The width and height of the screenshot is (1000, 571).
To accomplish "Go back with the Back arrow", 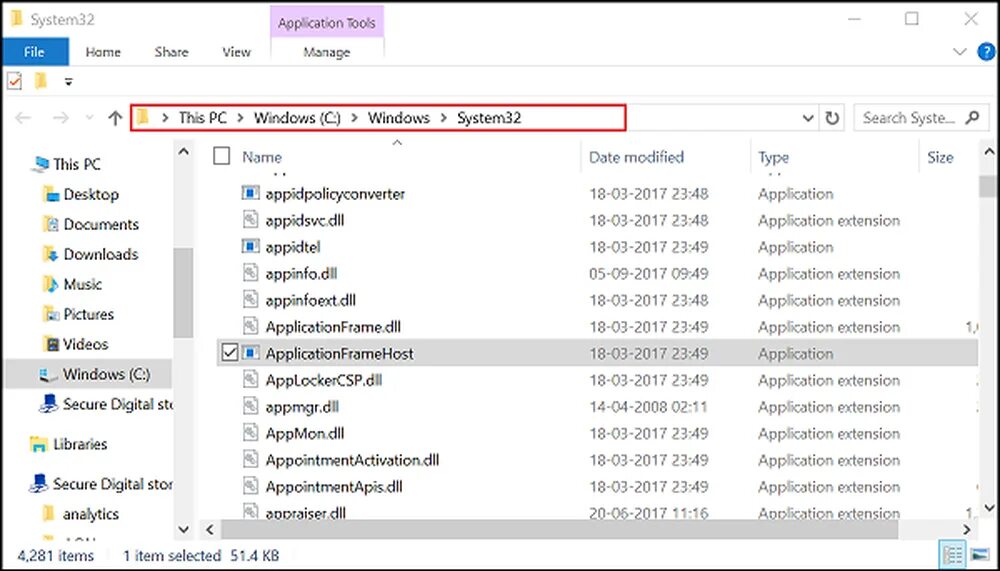I will point(23,118).
